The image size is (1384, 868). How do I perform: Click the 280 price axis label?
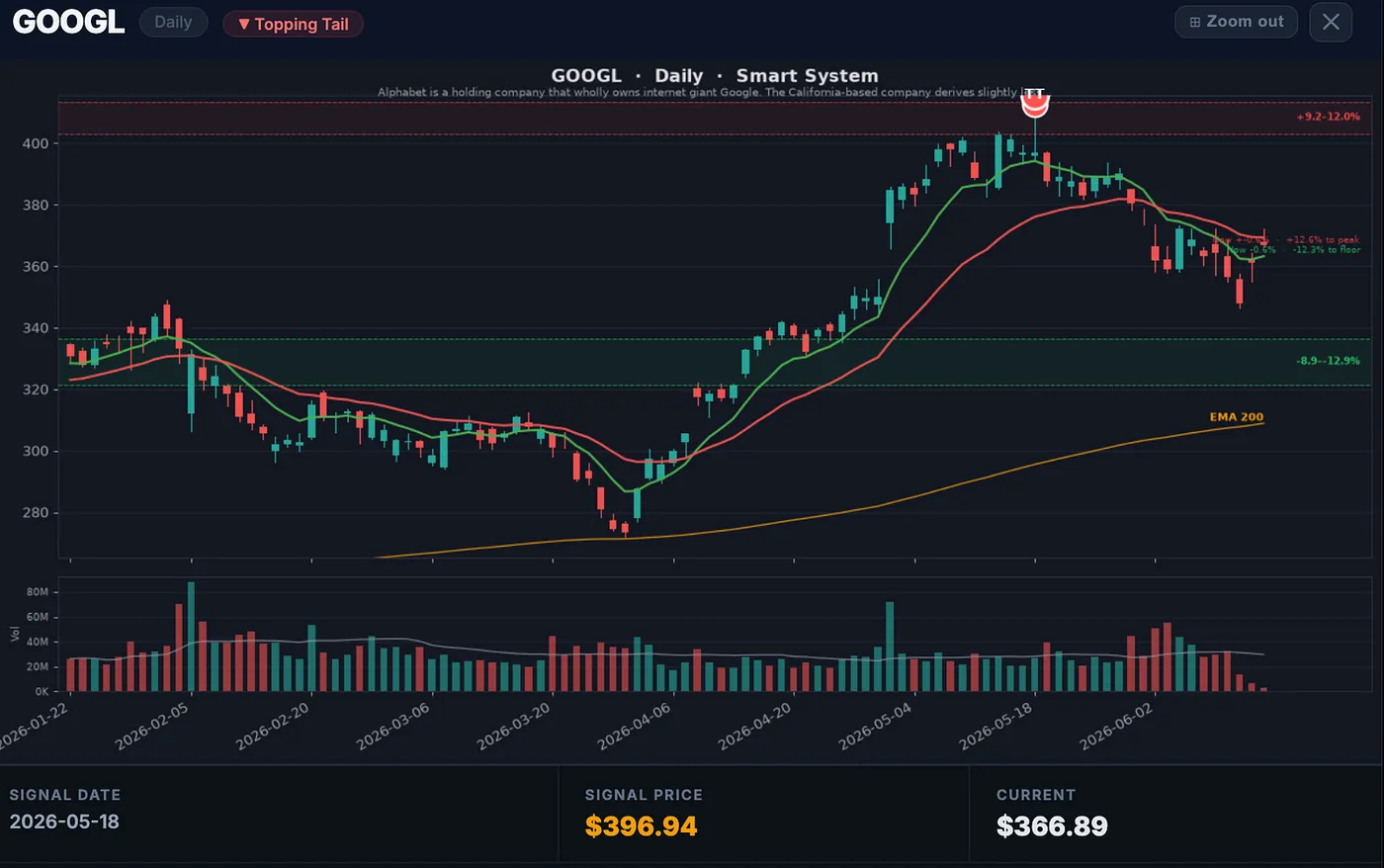point(36,512)
